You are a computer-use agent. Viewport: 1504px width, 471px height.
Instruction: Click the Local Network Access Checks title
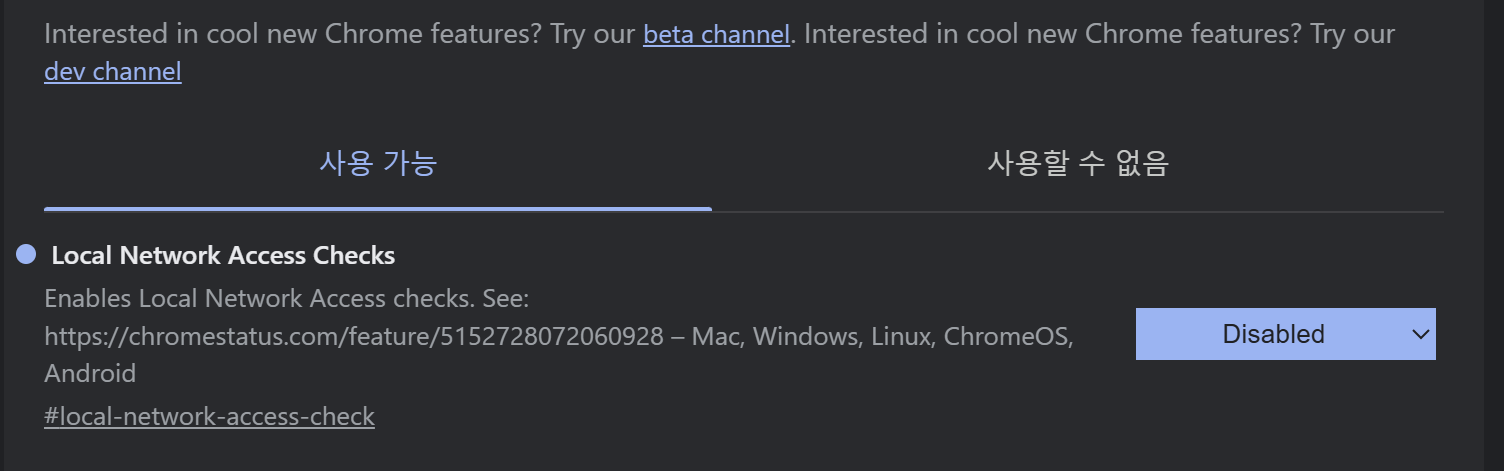tap(223, 256)
